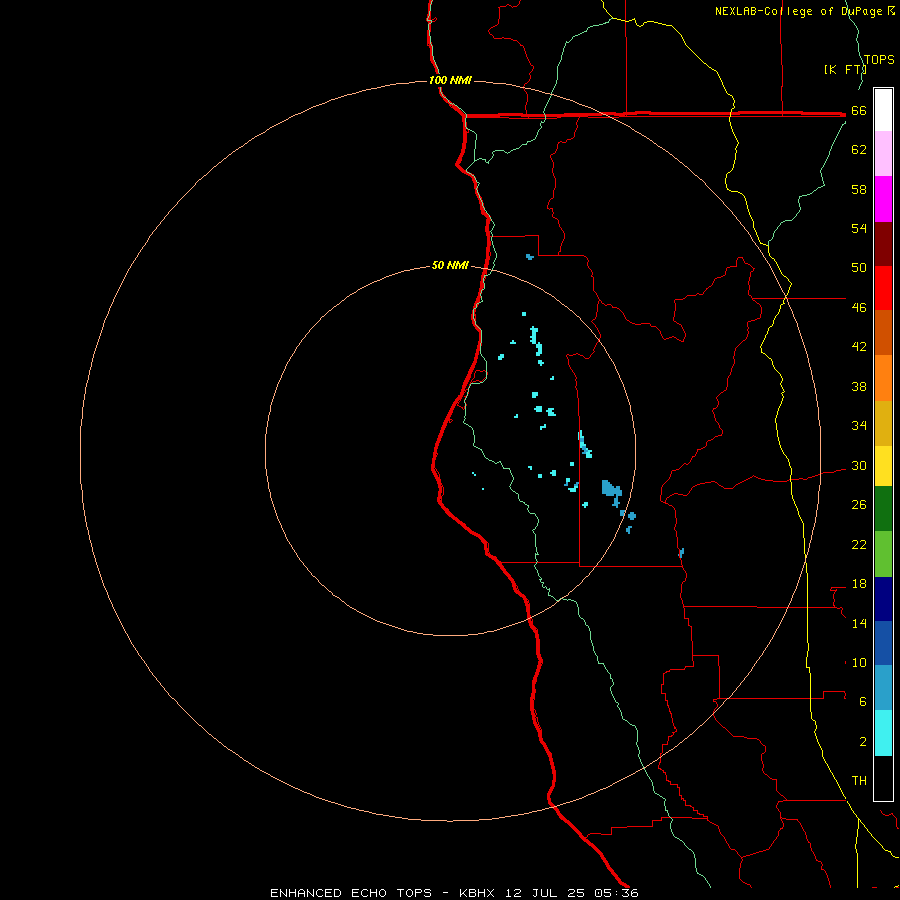Click the "TH" legend label
Image resolution: width=900 pixels, height=900 pixels.
pos(859,781)
